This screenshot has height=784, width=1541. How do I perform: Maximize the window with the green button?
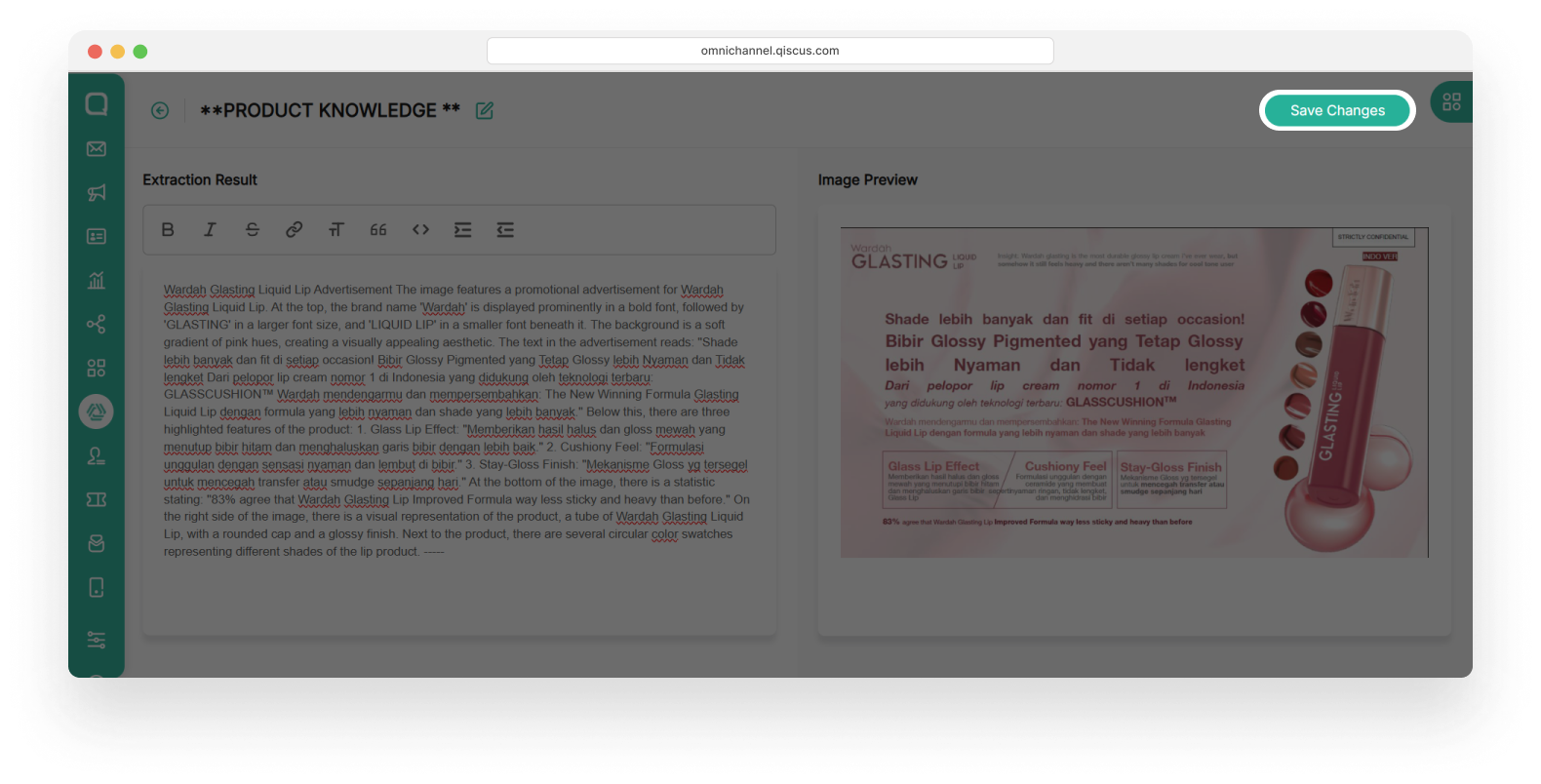140,51
